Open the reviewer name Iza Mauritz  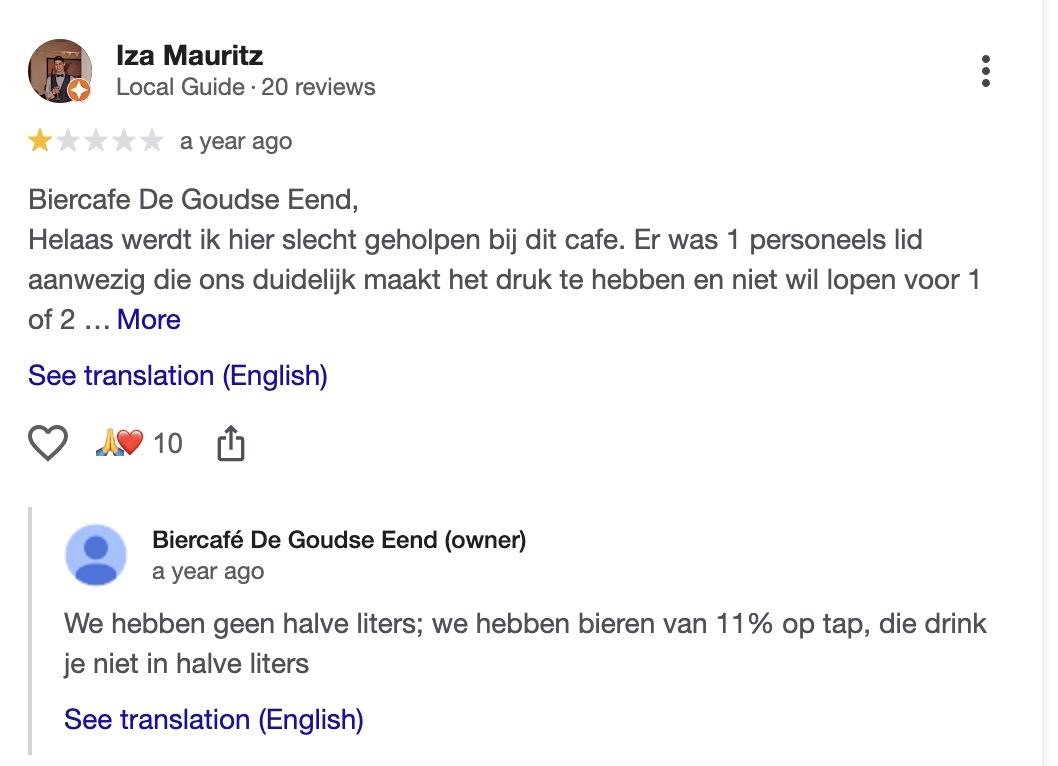point(190,55)
